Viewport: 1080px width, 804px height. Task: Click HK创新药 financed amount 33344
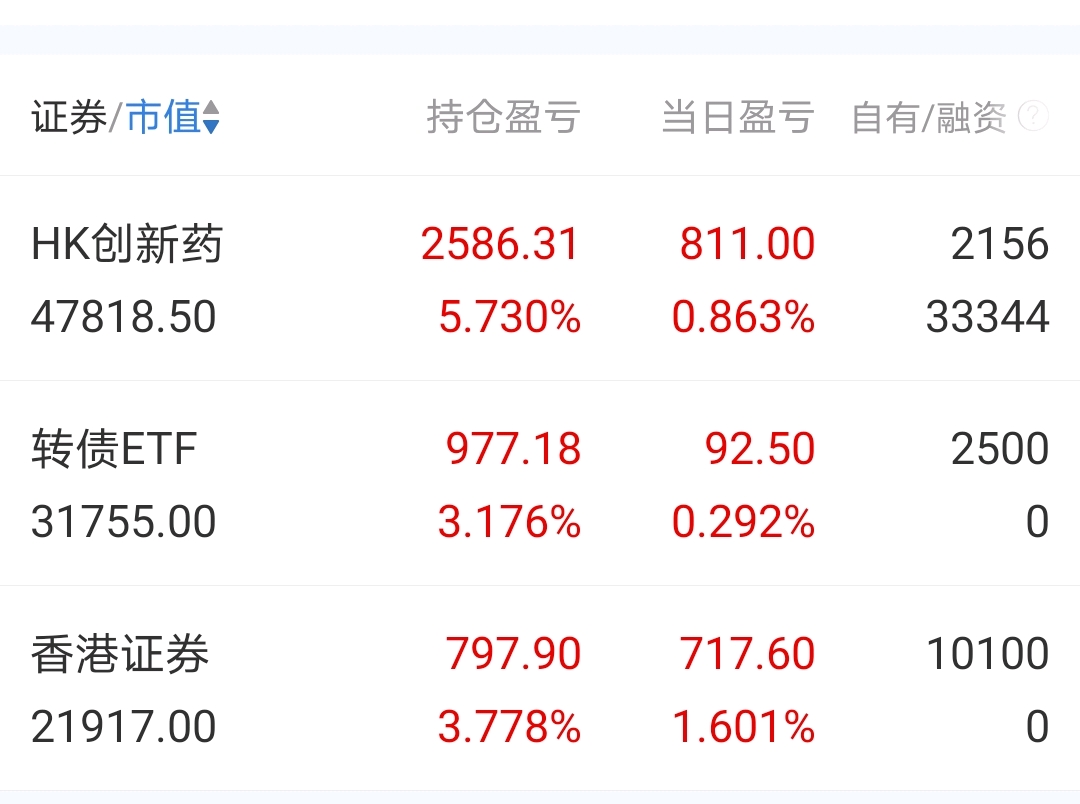coord(988,317)
